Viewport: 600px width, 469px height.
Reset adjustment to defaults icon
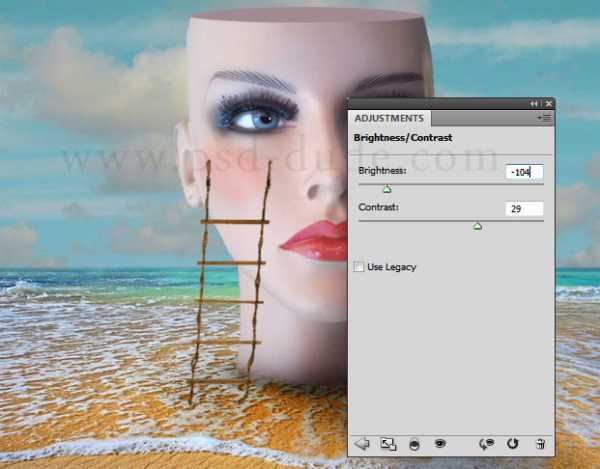[513, 443]
